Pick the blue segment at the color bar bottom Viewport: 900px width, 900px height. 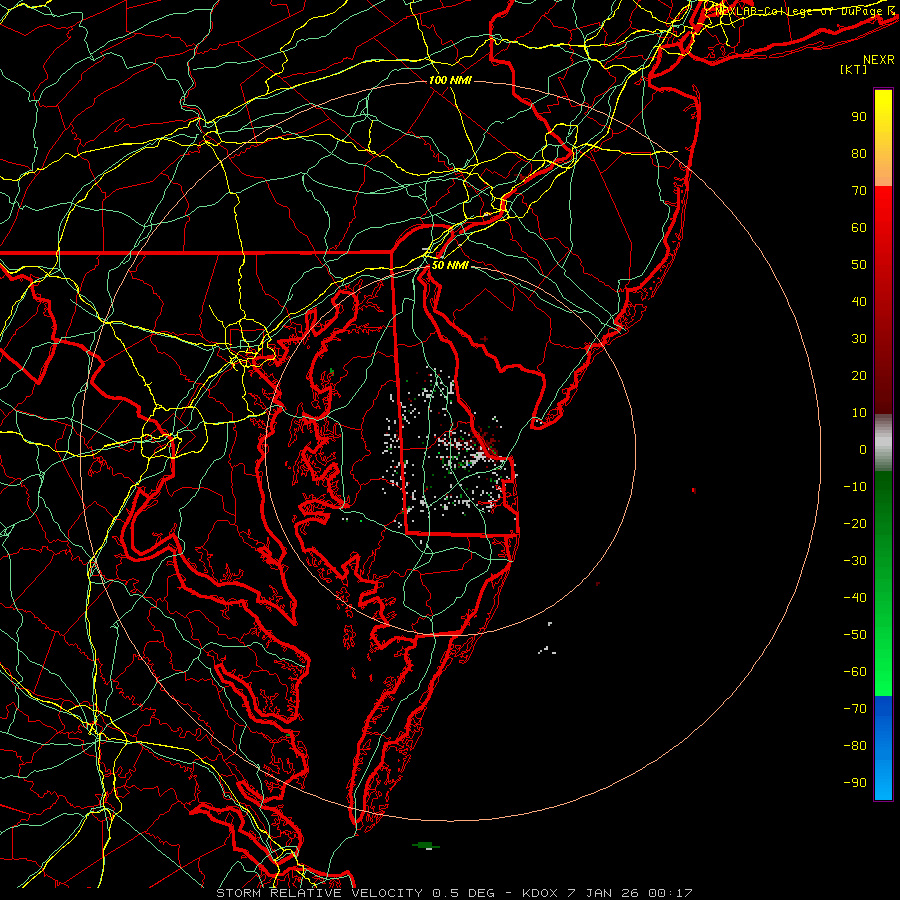(x=883, y=747)
